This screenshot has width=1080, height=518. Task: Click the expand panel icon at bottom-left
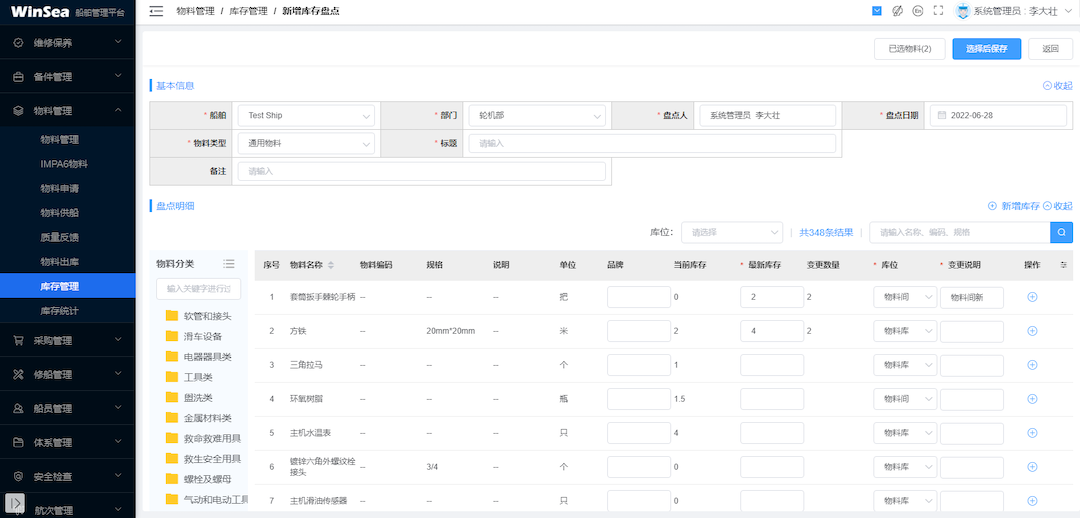tap(17, 503)
